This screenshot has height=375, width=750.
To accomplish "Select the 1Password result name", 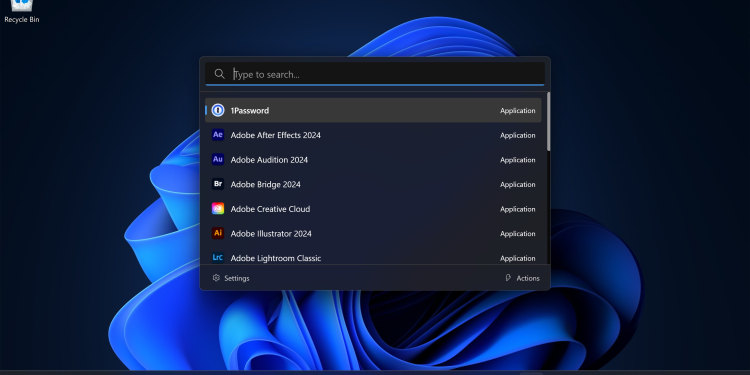I will point(250,110).
